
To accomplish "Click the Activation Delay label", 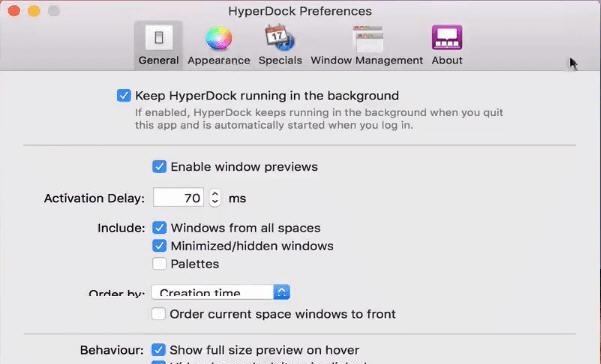I will coord(94,198).
